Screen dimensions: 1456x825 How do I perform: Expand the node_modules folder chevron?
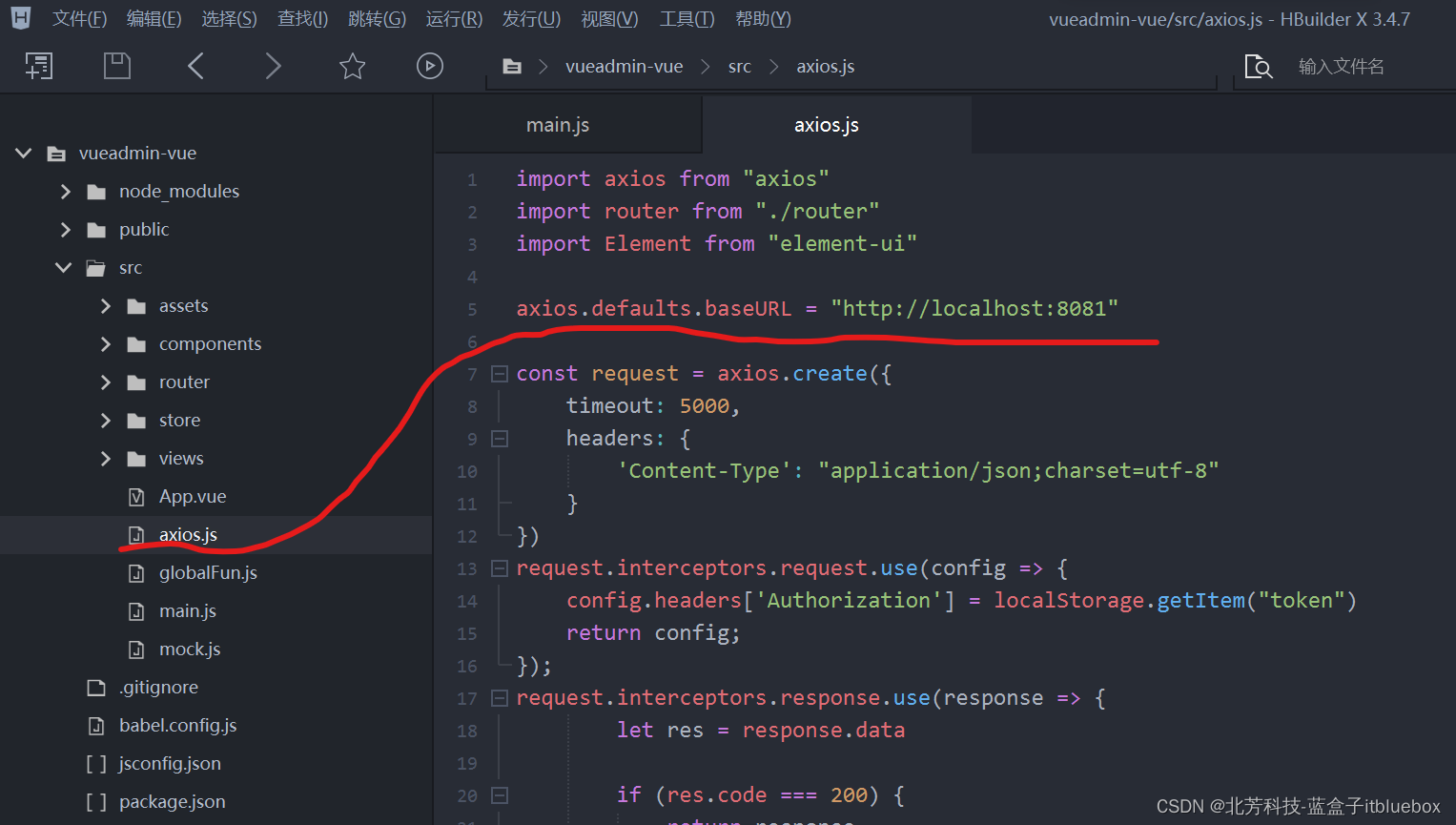(x=65, y=191)
